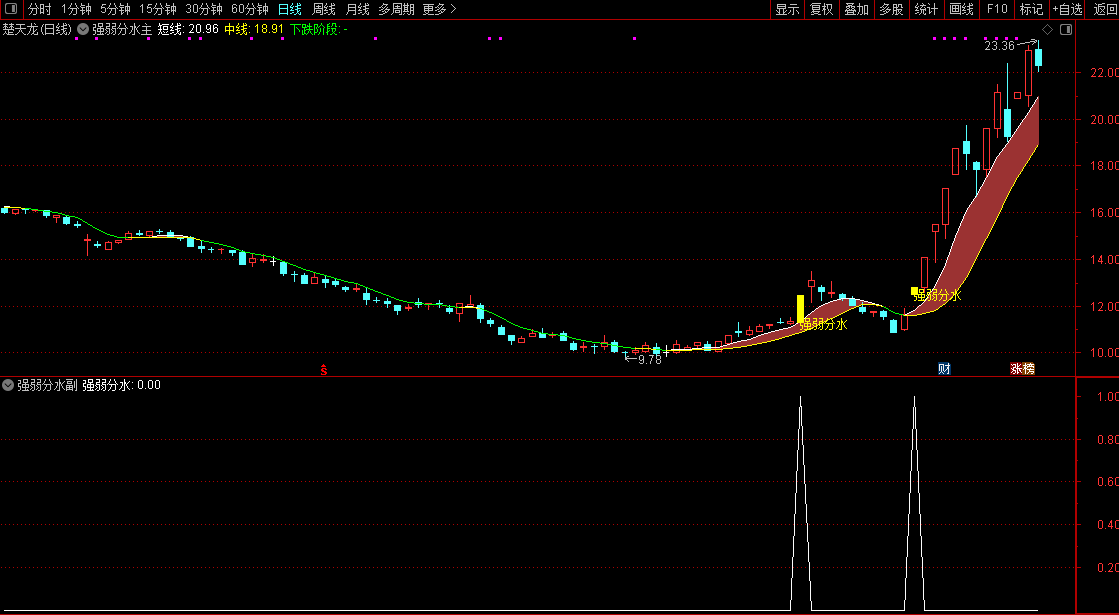The image size is (1119, 615).
Task: Expand the 强弱分水主 indicator dropdown
Action: [83, 29]
